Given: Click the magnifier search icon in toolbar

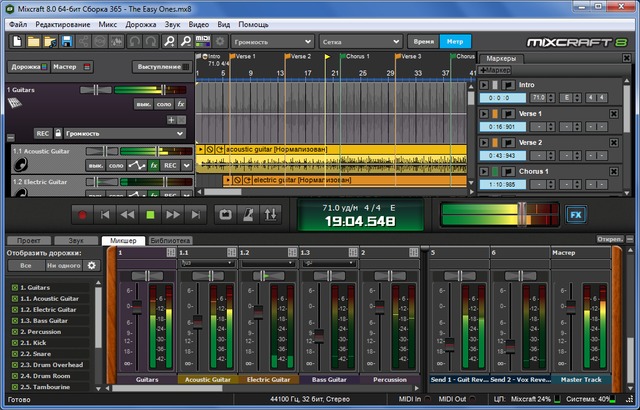Looking at the screenshot, I should (170, 42).
